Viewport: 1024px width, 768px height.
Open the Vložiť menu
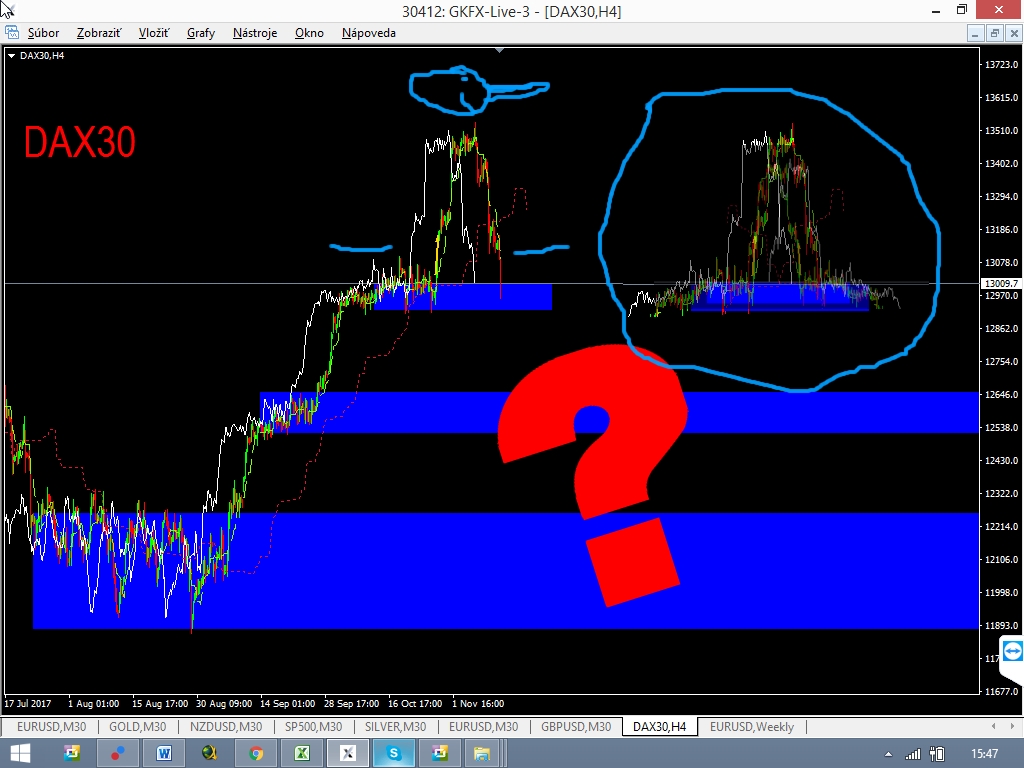(x=153, y=33)
